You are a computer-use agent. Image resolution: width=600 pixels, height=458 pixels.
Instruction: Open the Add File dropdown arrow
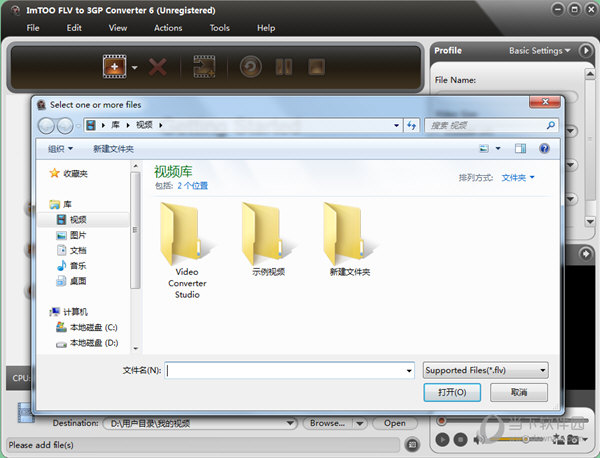134,67
